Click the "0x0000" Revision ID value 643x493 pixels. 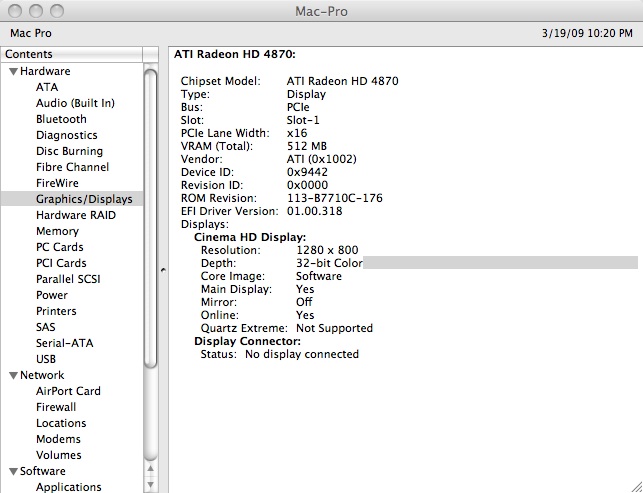[307, 185]
